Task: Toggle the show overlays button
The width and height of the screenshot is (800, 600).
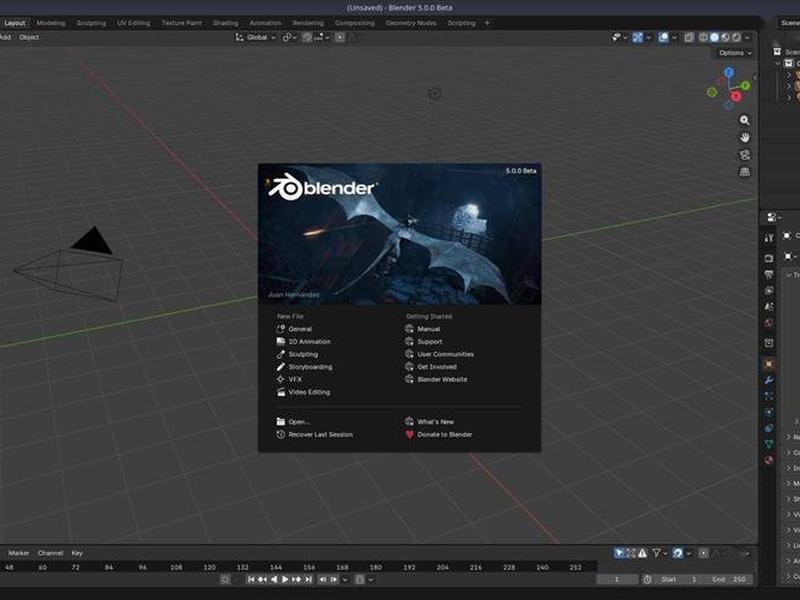Action: [x=663, y=37]
